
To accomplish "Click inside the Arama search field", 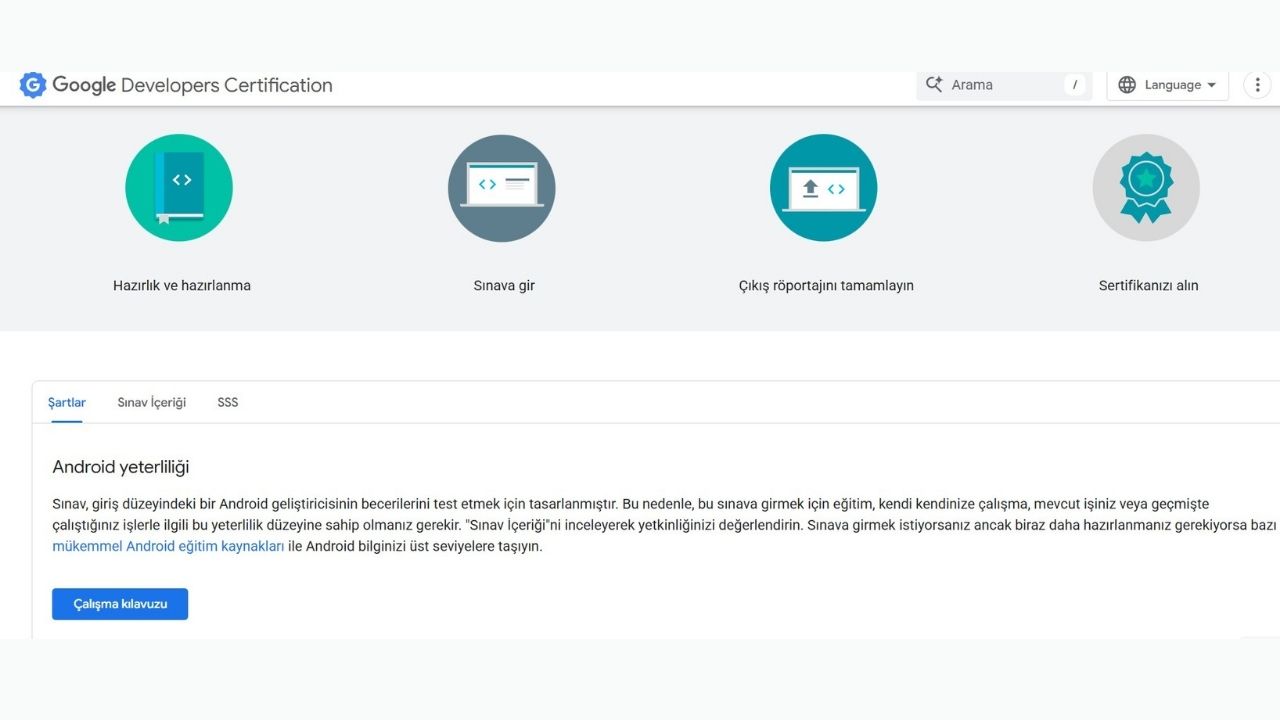I will tap(990, 84).
